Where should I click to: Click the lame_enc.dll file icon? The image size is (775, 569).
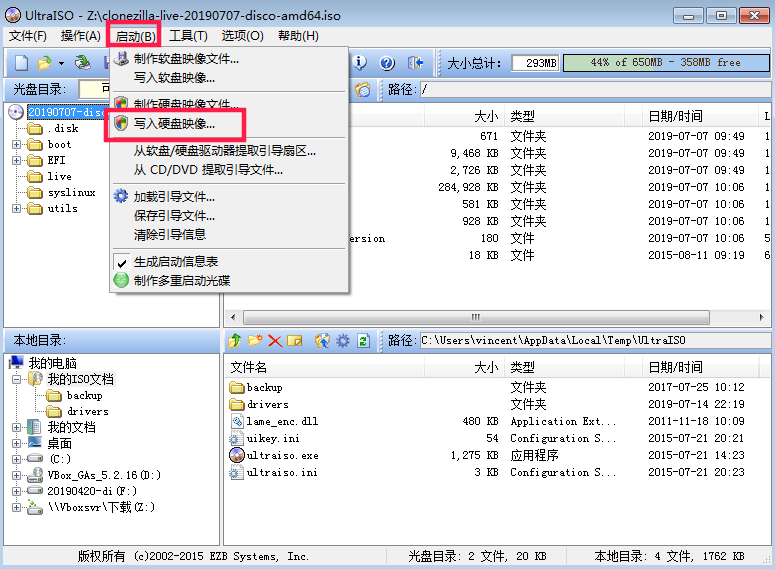[237, 421]
